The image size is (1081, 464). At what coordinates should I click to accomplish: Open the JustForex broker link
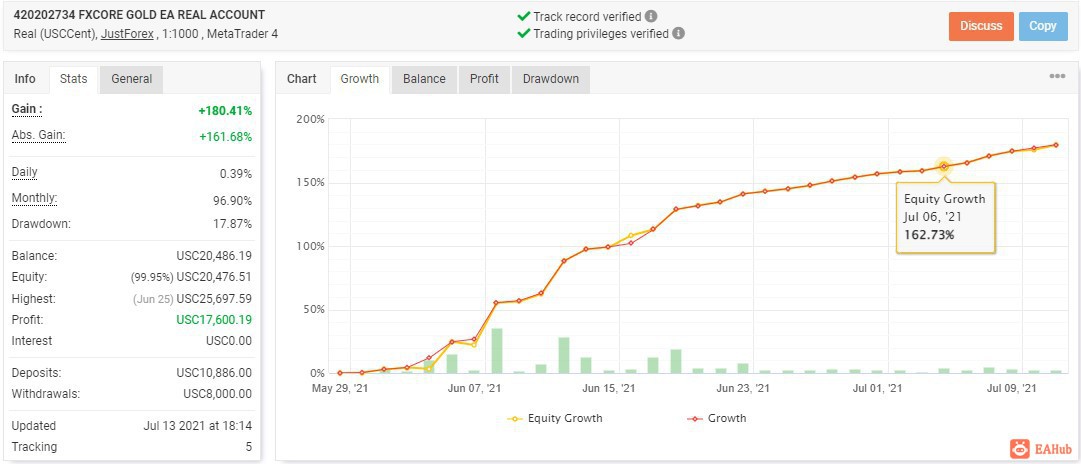point(127,33)
